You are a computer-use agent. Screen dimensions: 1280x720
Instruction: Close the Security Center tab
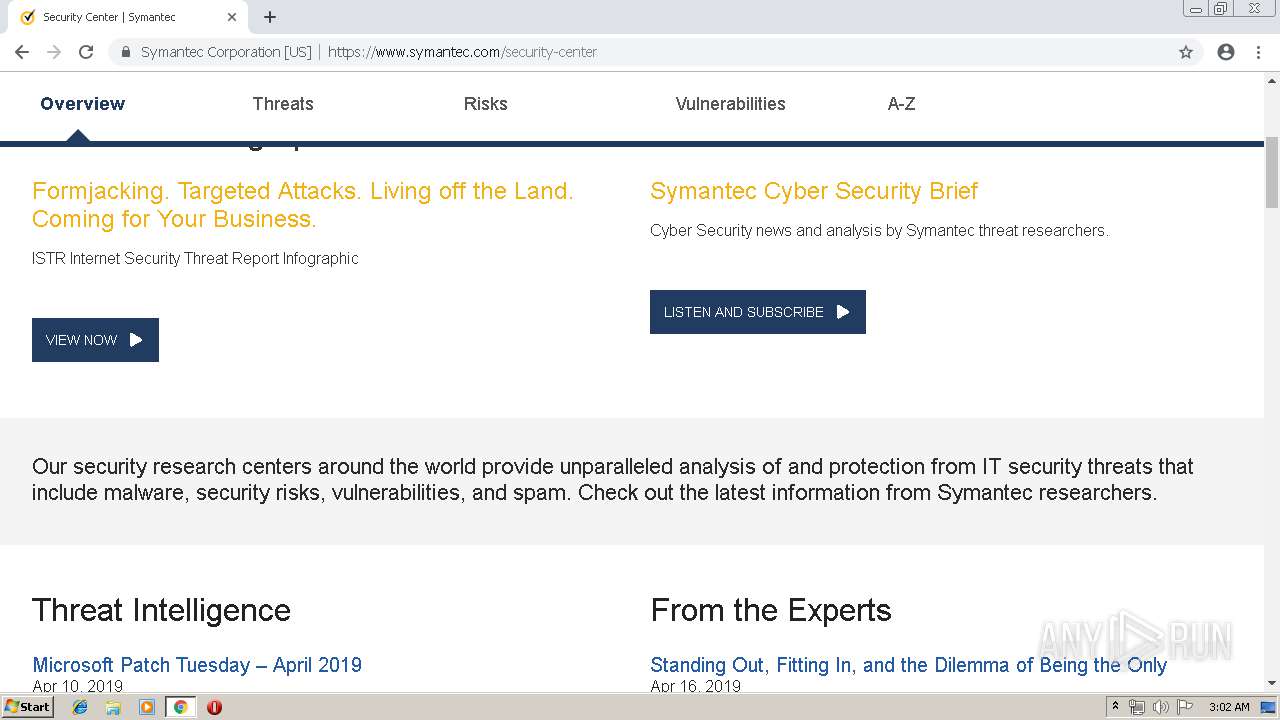[x=232, y=17]
